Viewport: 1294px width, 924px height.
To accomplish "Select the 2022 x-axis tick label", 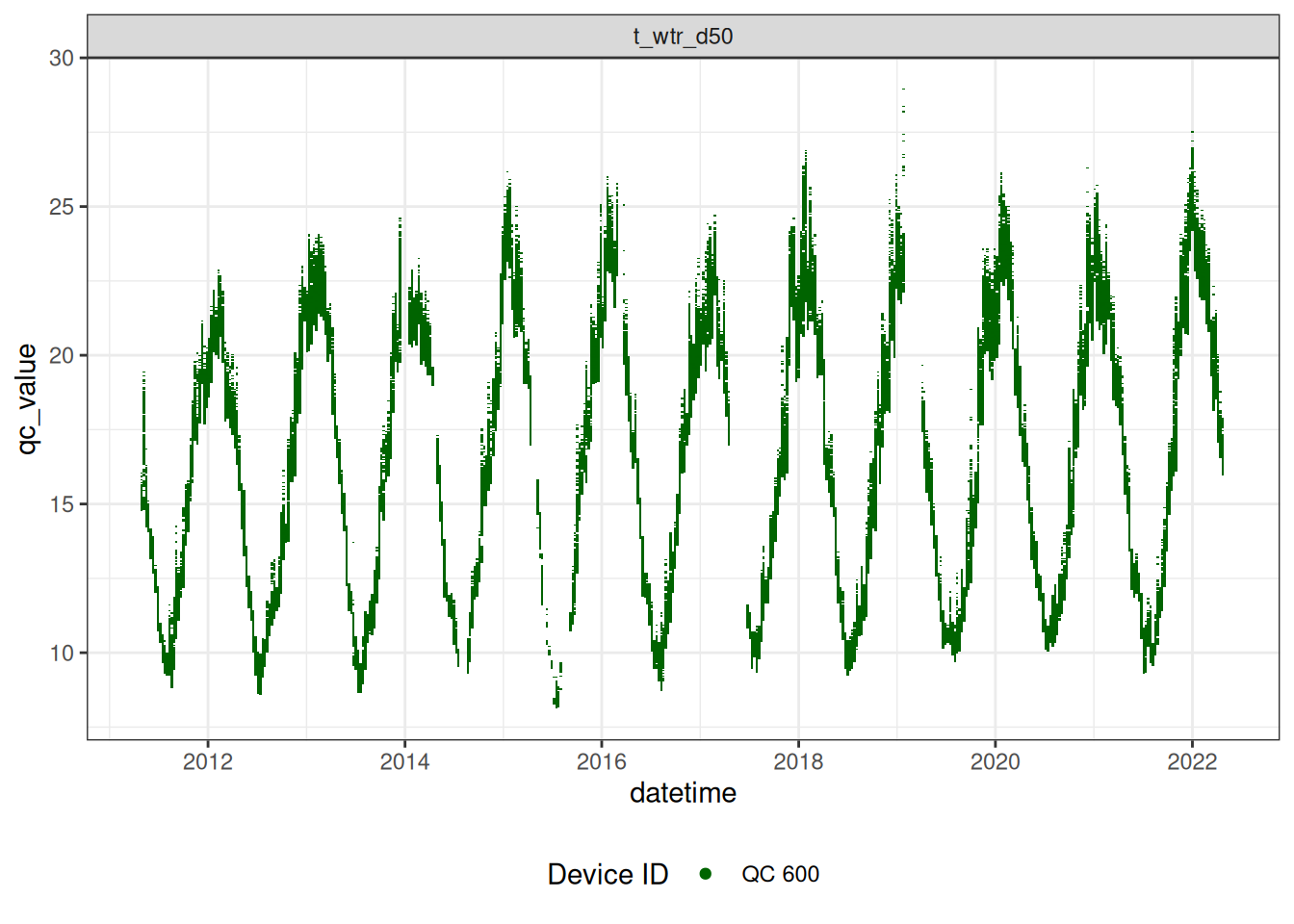I will (1192, 762).
